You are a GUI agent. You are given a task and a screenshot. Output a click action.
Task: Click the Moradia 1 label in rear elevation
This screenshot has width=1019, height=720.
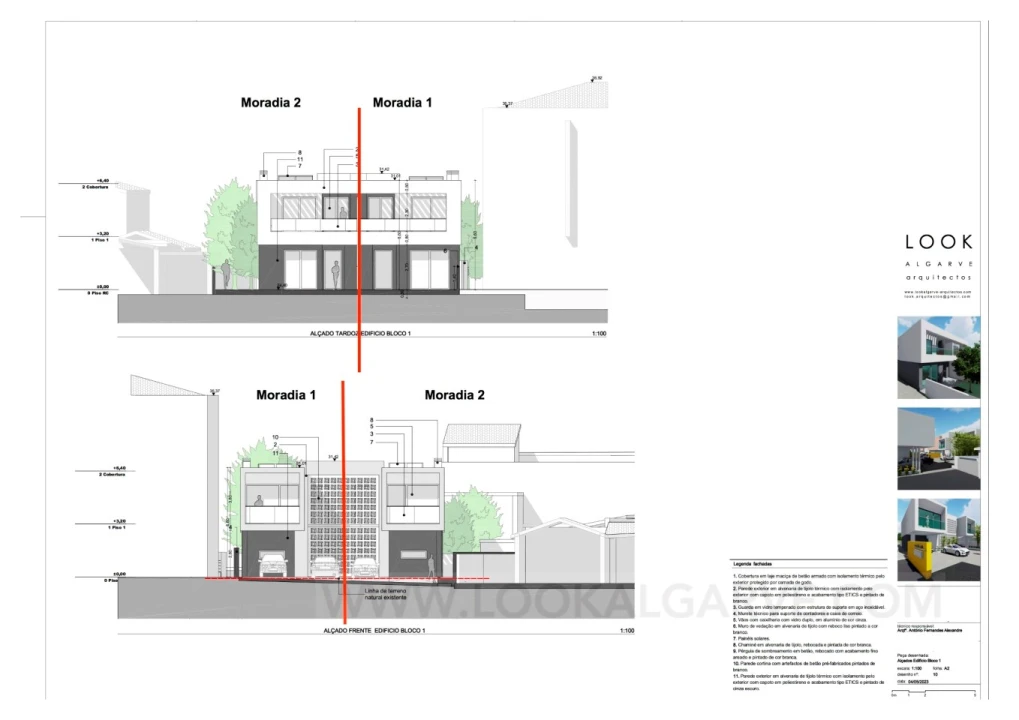point(402,102)
